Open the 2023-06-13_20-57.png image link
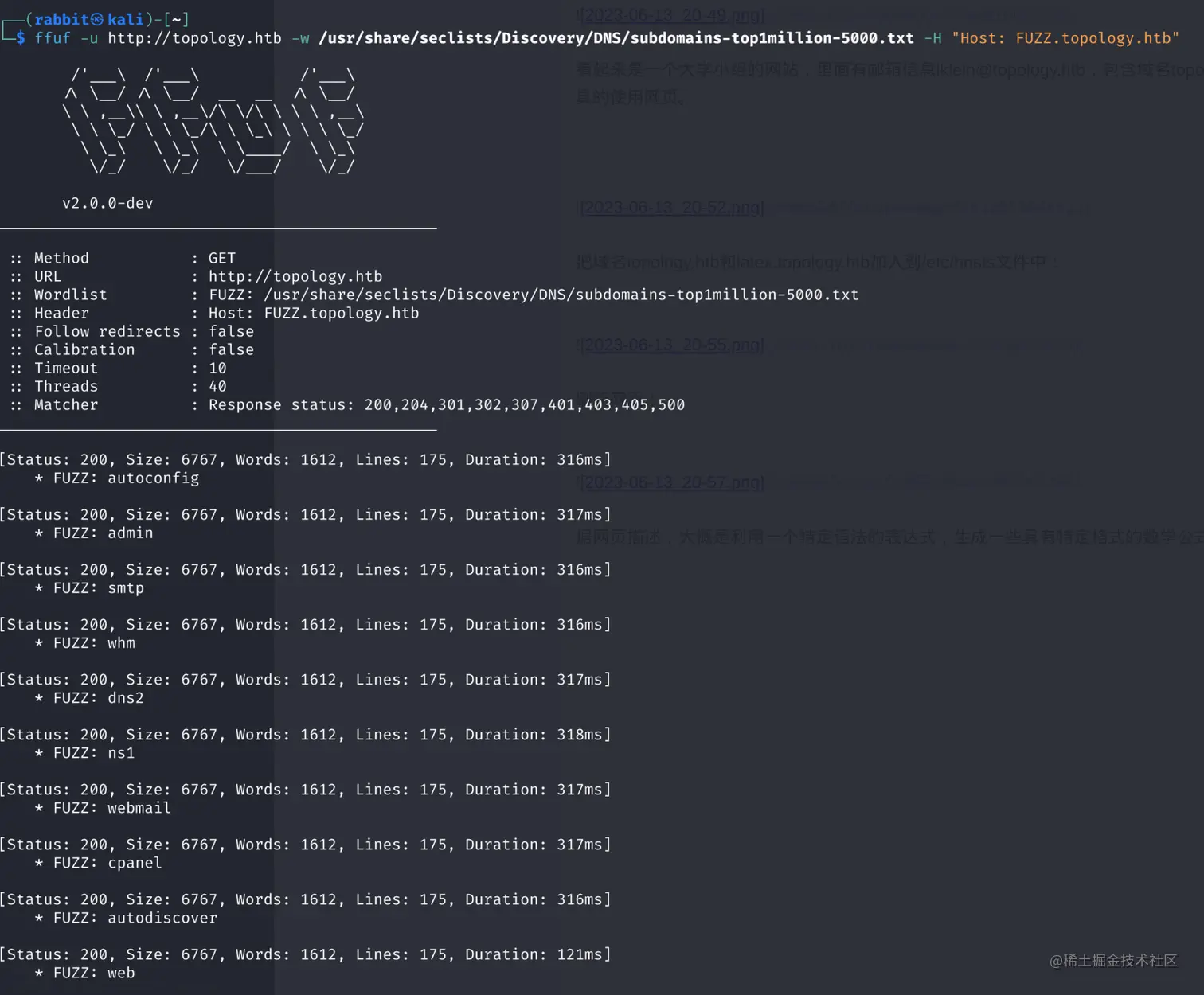Viewport: 1204px width, 995px height. point(671,482)
